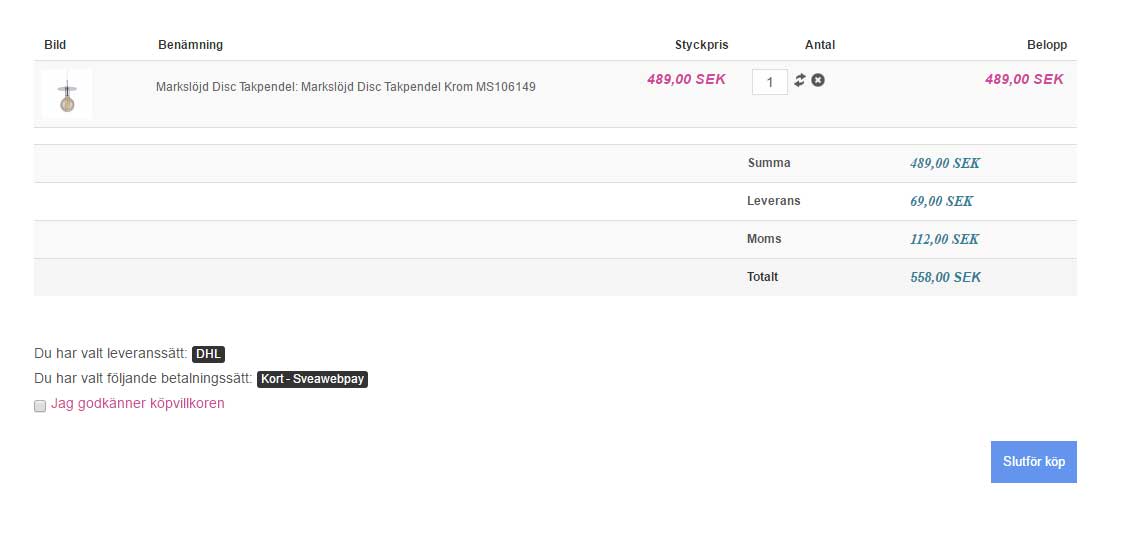
Task: Open the Jag godkänner köpvillkoren terms link
Action: click(x=138, y=404)
